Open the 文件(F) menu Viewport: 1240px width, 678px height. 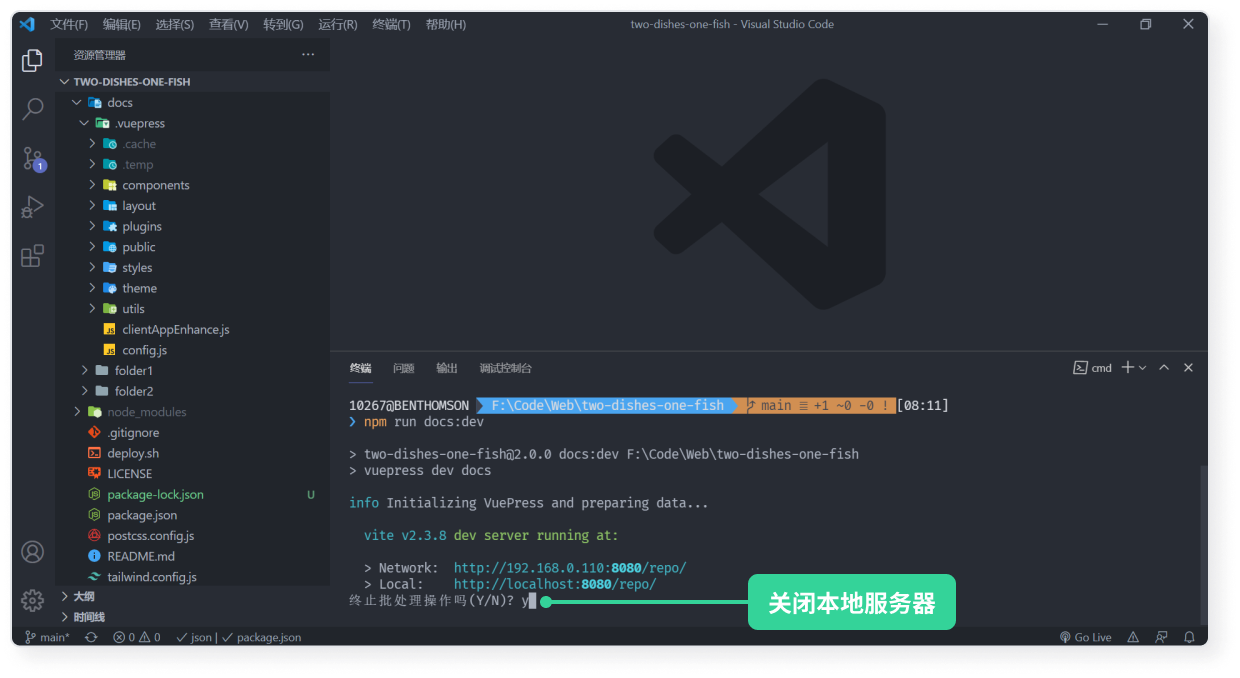(69, 24)
